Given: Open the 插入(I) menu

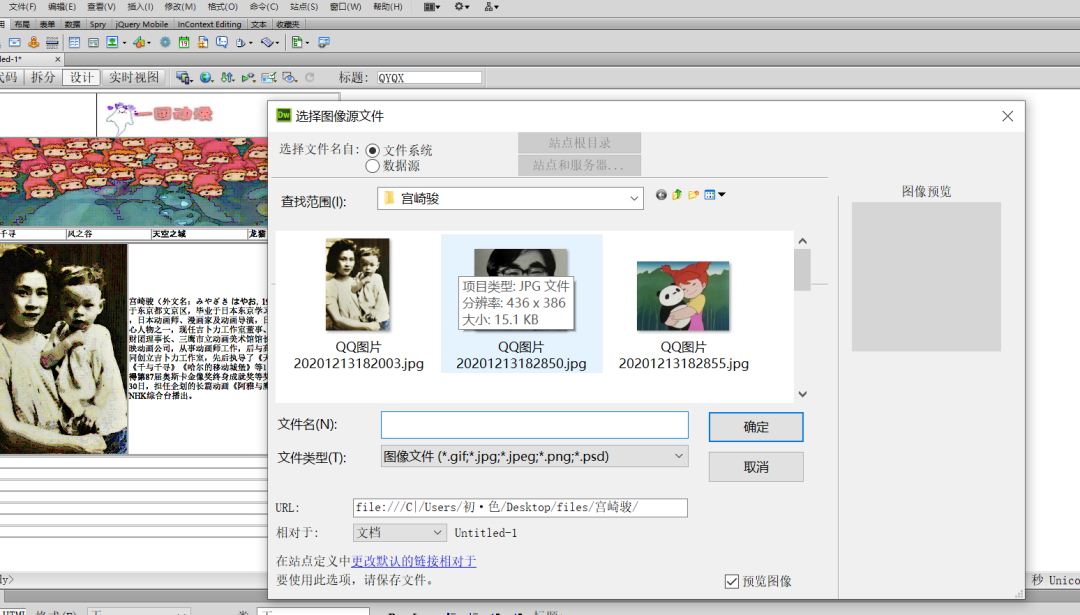Looking at the screenshot, I should tap(141, 7).
